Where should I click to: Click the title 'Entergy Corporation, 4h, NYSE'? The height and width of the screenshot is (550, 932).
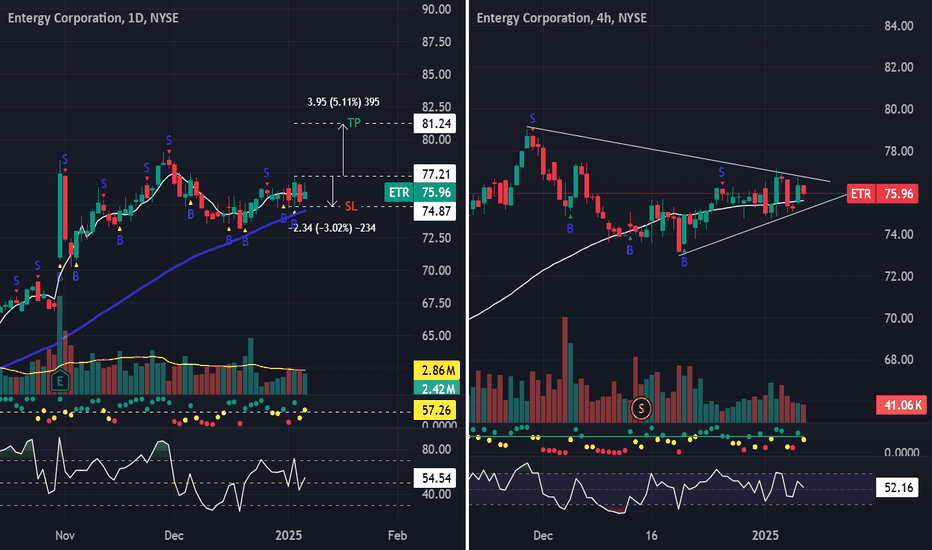[x=561, y=18]
